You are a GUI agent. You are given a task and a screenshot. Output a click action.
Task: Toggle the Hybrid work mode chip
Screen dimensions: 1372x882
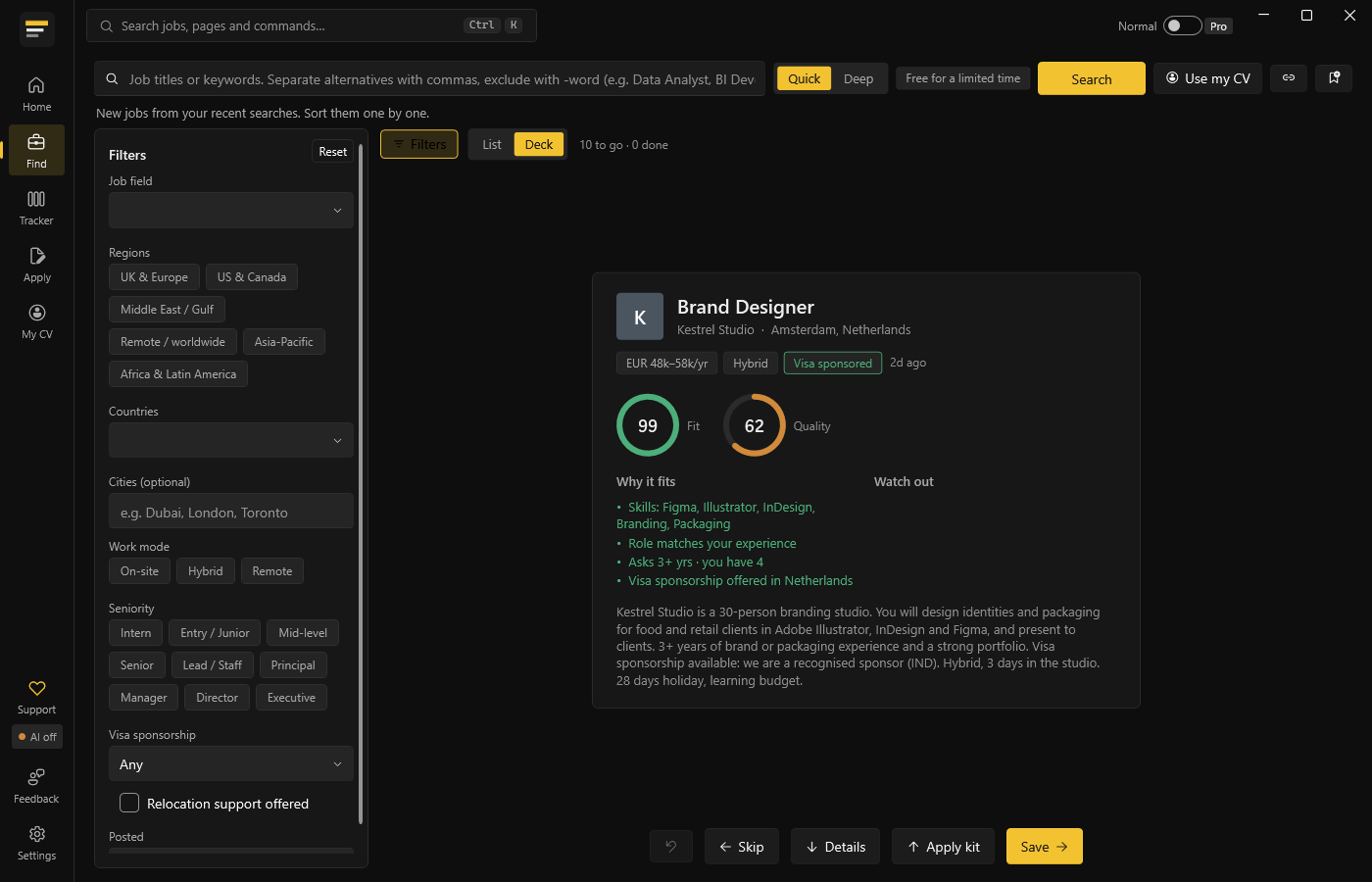pyautogui.click(x=206, y=571)
